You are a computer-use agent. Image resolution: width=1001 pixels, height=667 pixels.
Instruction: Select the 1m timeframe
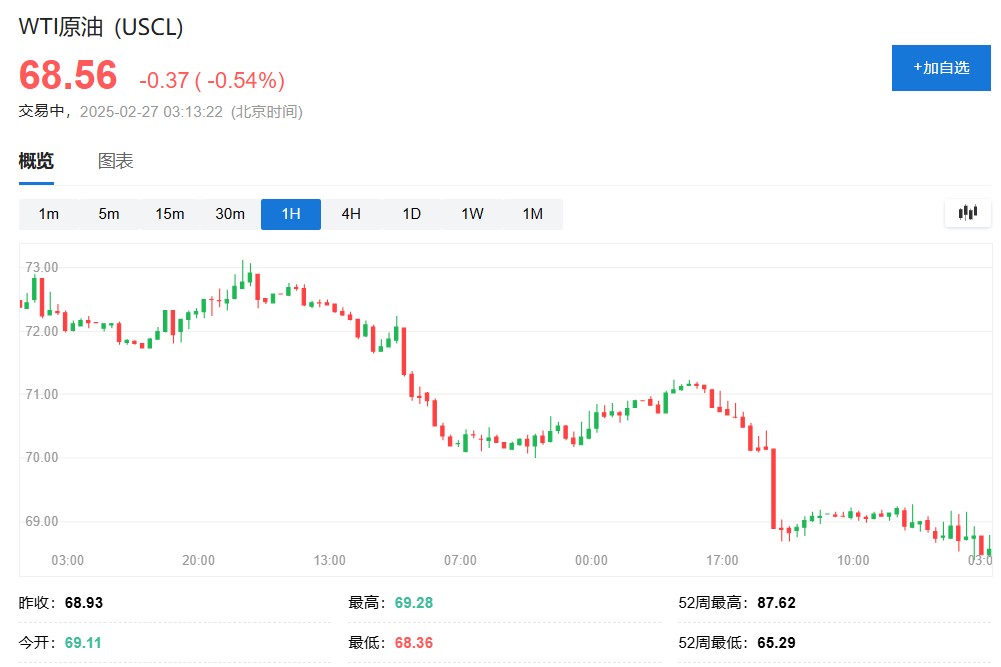pyautogui.click(x=49, y=214)
